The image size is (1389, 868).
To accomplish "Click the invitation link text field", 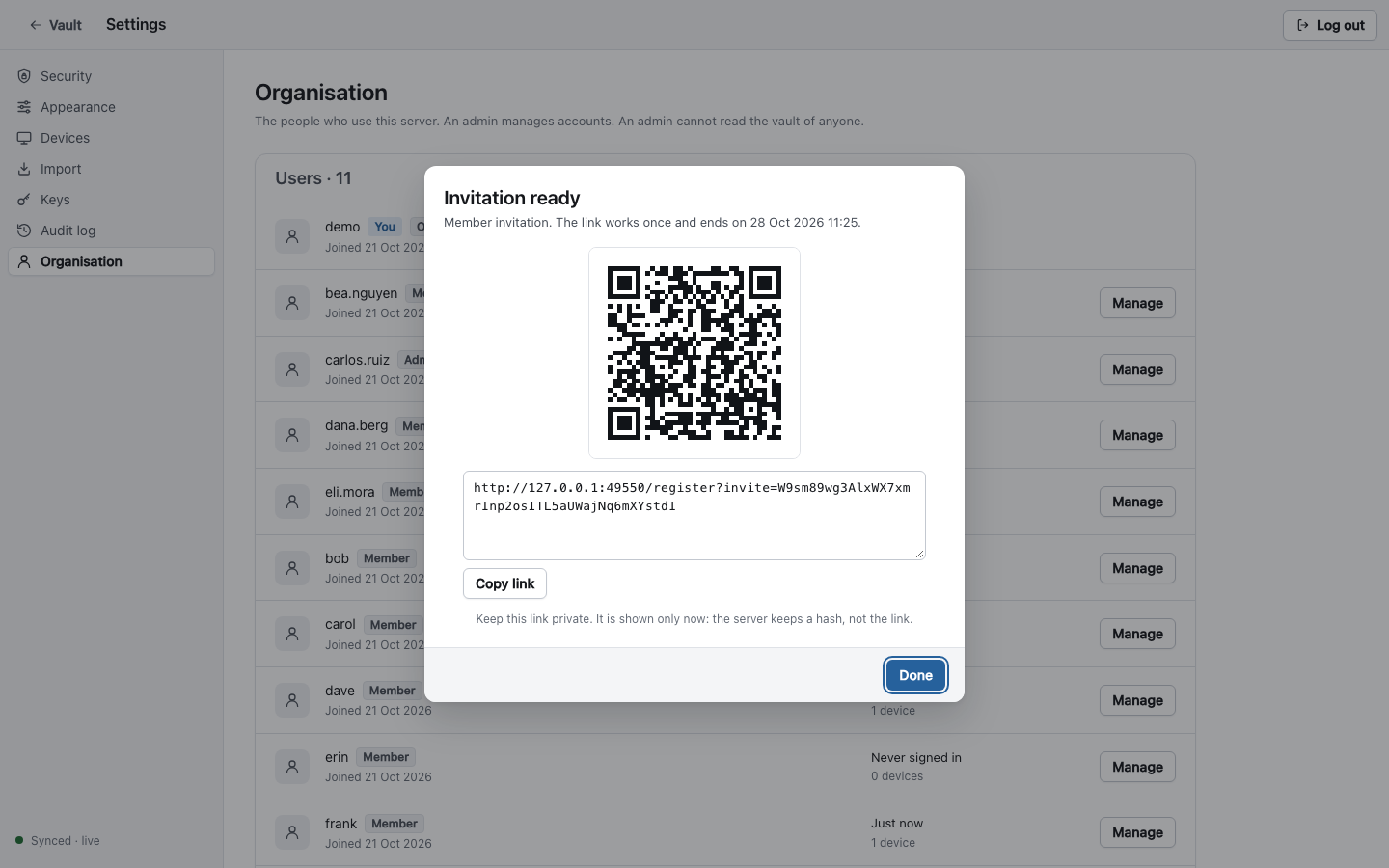I will pyautogui.click(x=694, y=515).
